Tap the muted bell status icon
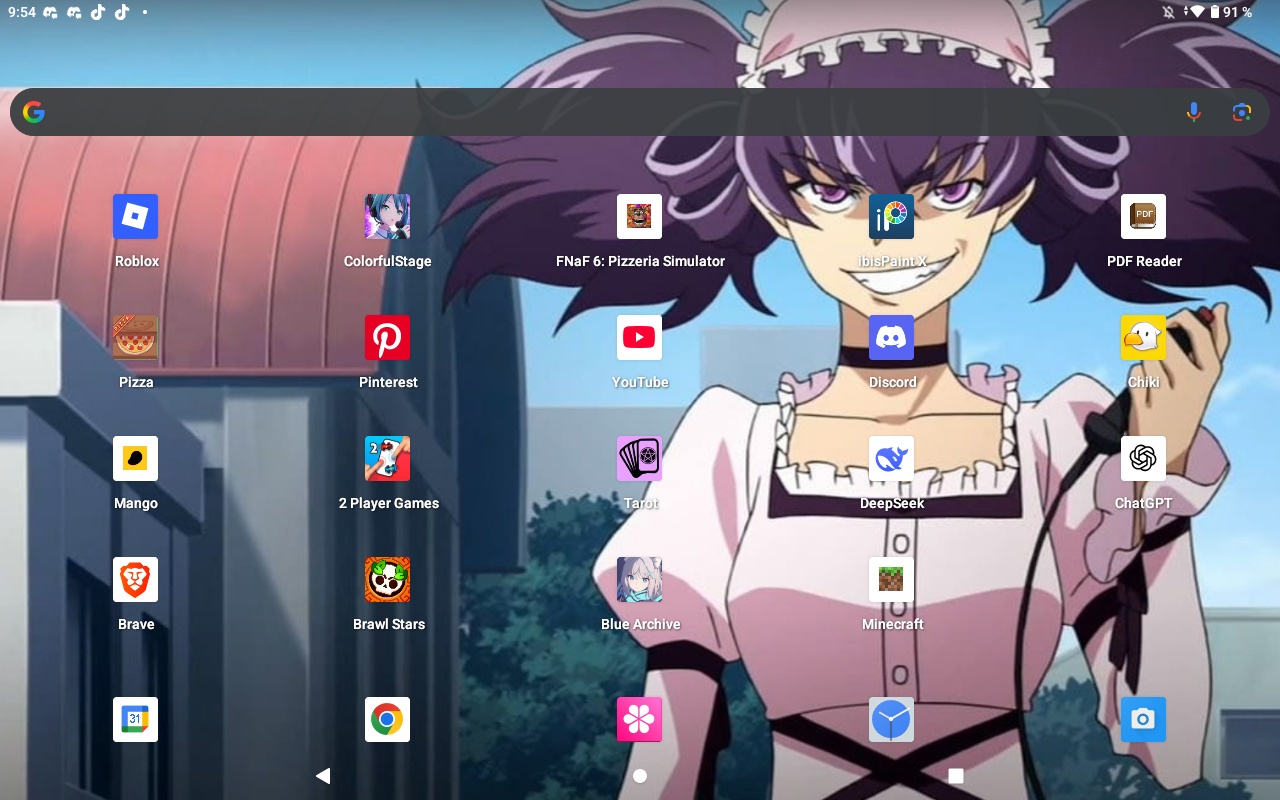The height and width of the screenshot is (800, 1280). pyautogui.click(x=1168, y=12)
